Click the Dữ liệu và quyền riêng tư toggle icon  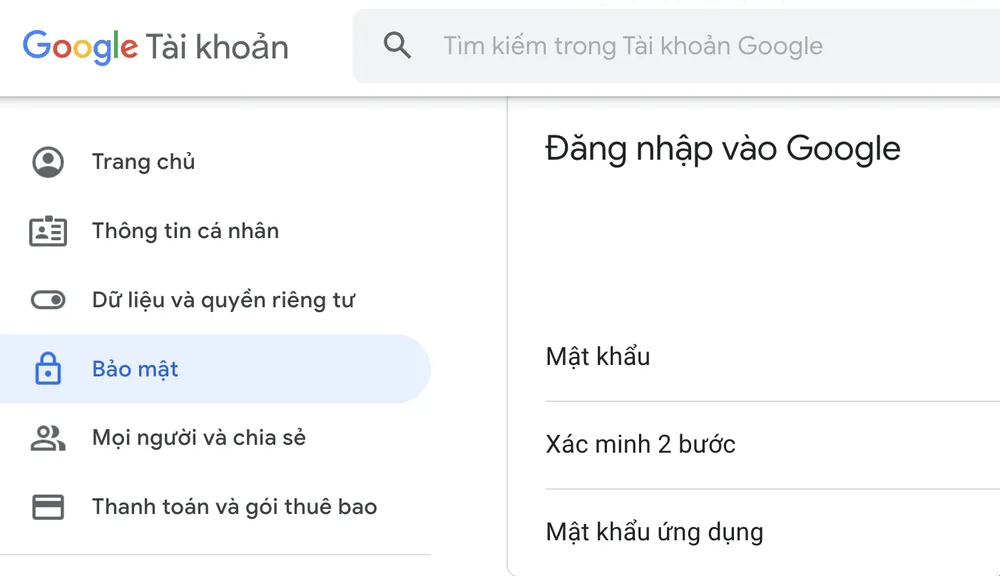(47, 299)
